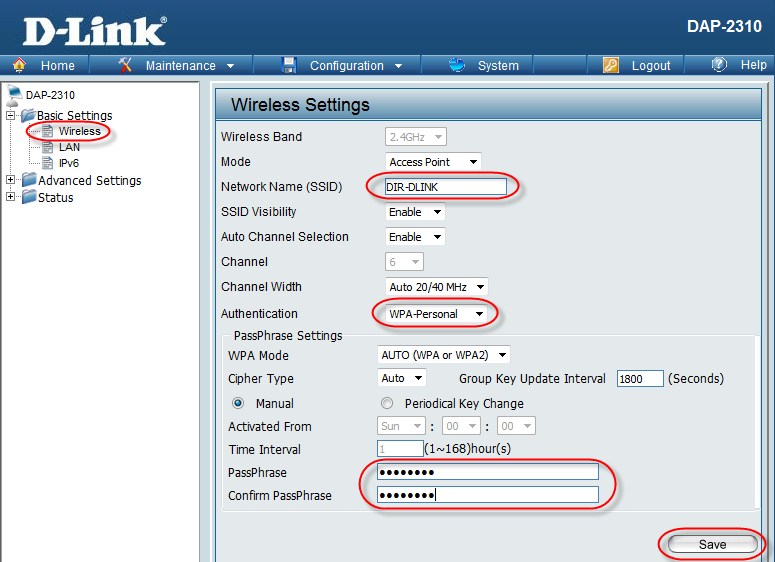
Task: Select the Manual radio button
Action: 238,403
